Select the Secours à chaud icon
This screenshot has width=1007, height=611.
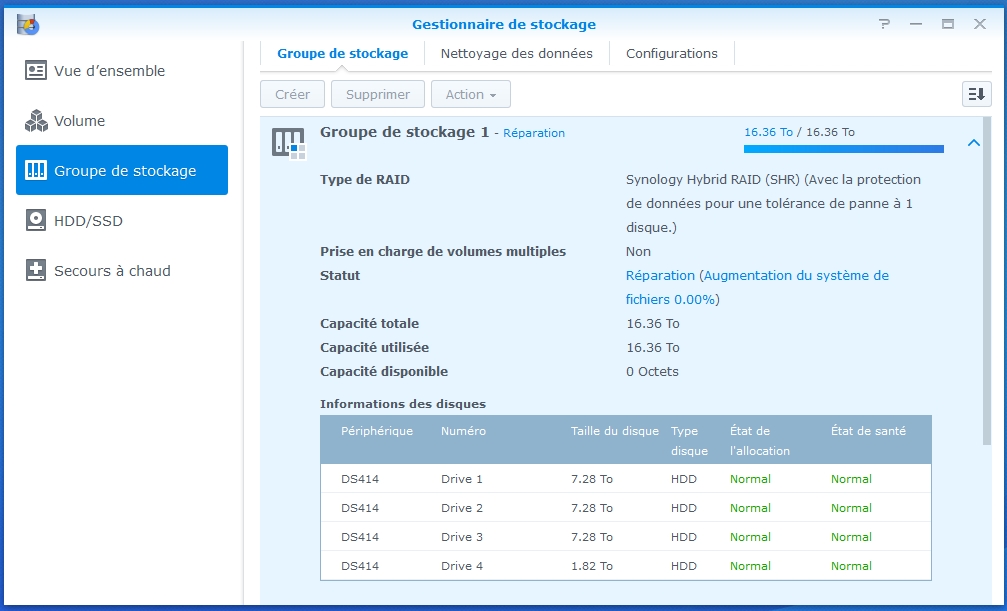[36, 271]
